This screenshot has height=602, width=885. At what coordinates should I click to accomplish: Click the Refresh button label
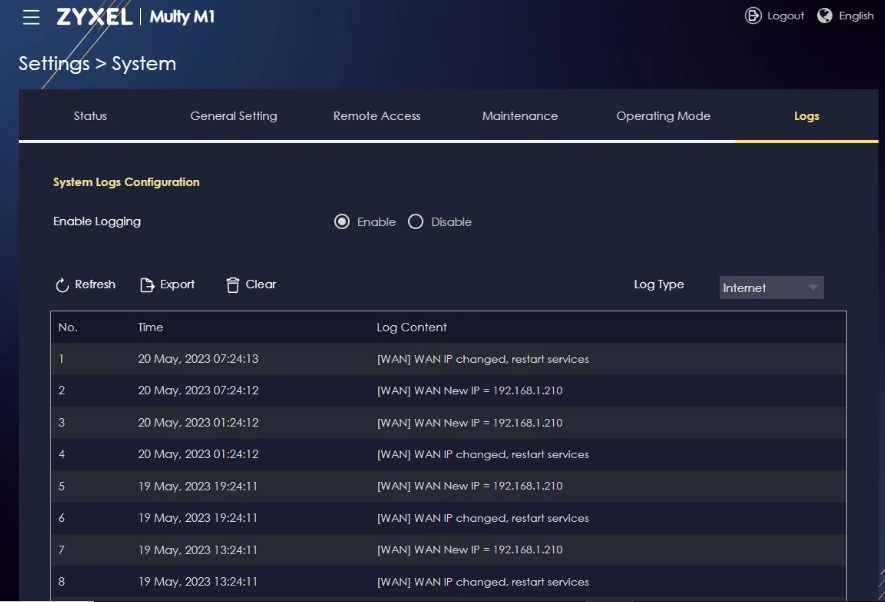click(x=95, y=284)
